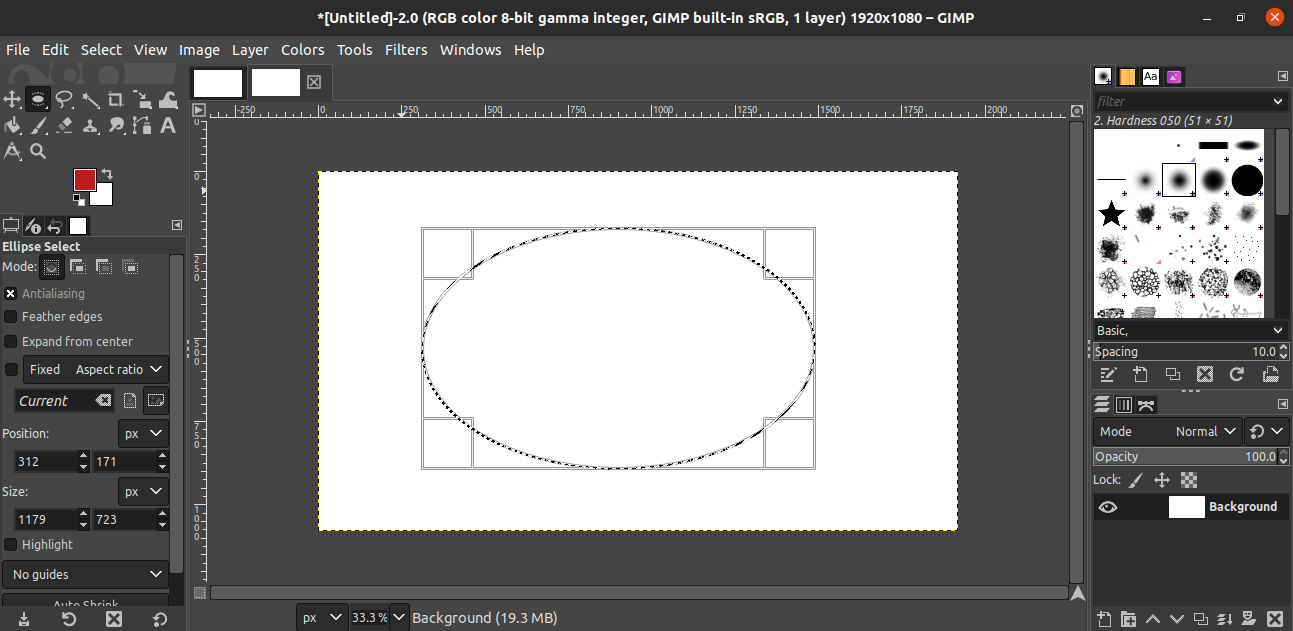Enable Feather edges option

coord(11,317)
